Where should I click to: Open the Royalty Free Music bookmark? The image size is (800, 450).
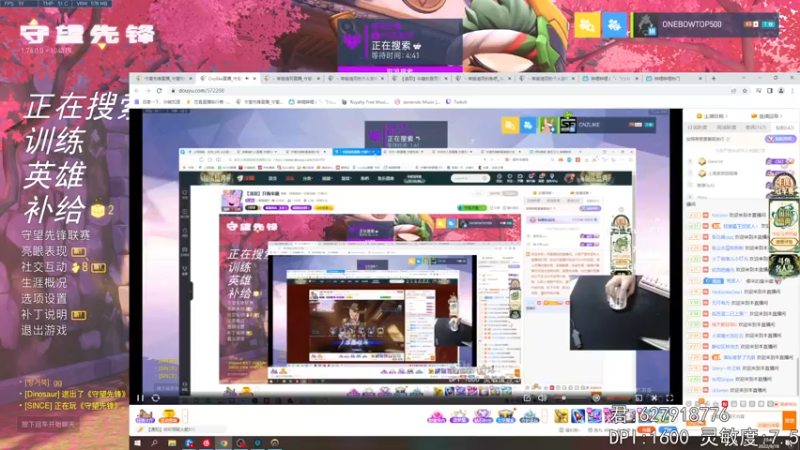pos(365,102)
